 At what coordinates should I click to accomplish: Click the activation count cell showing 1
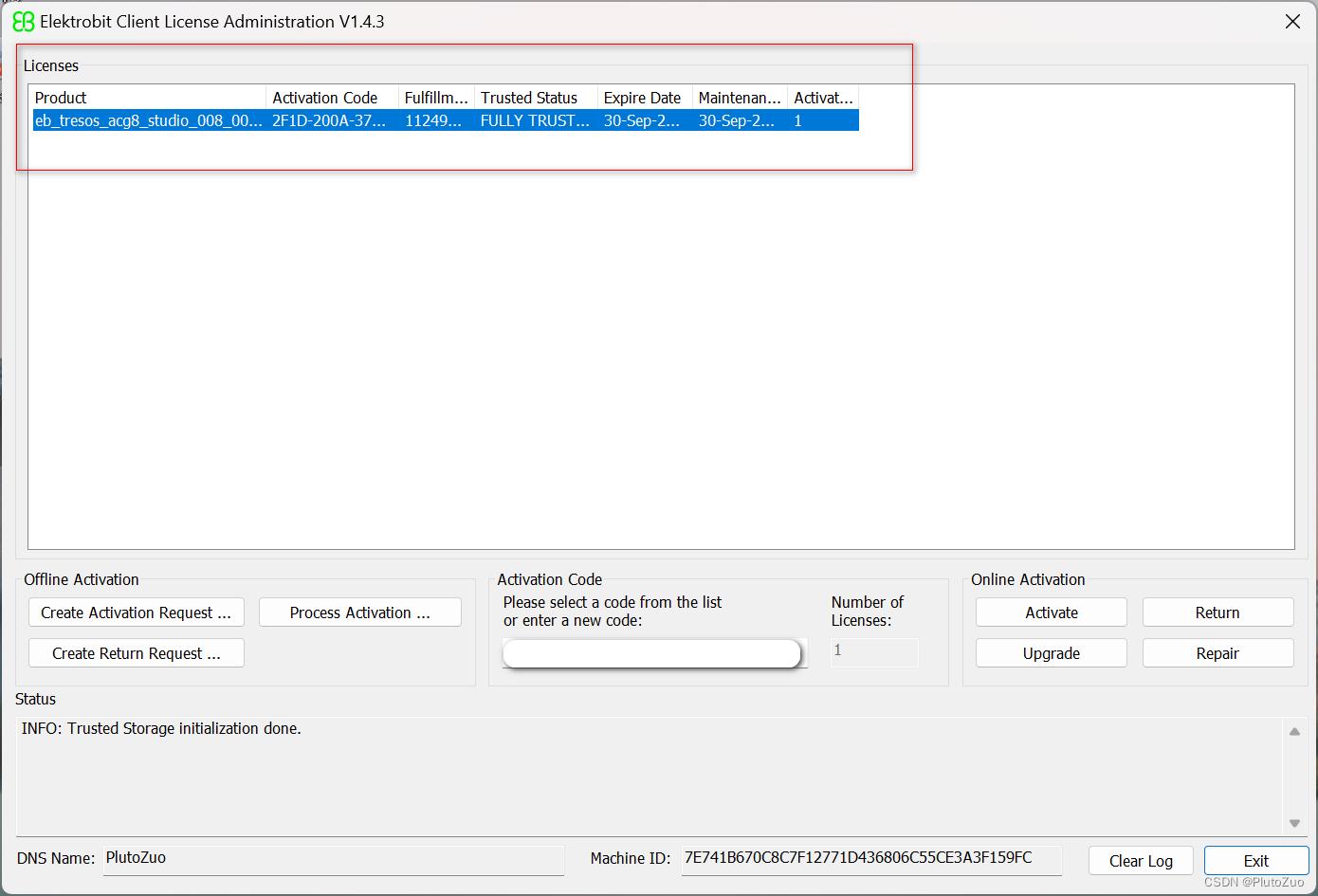[822, 120]
